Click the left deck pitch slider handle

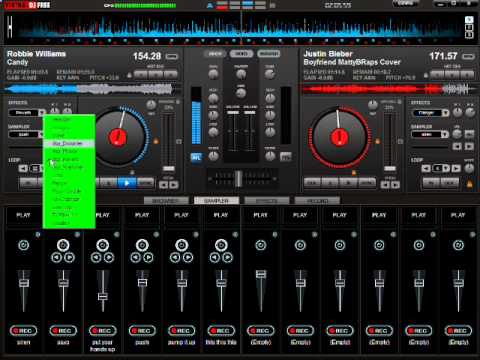[x=169, y=168]
